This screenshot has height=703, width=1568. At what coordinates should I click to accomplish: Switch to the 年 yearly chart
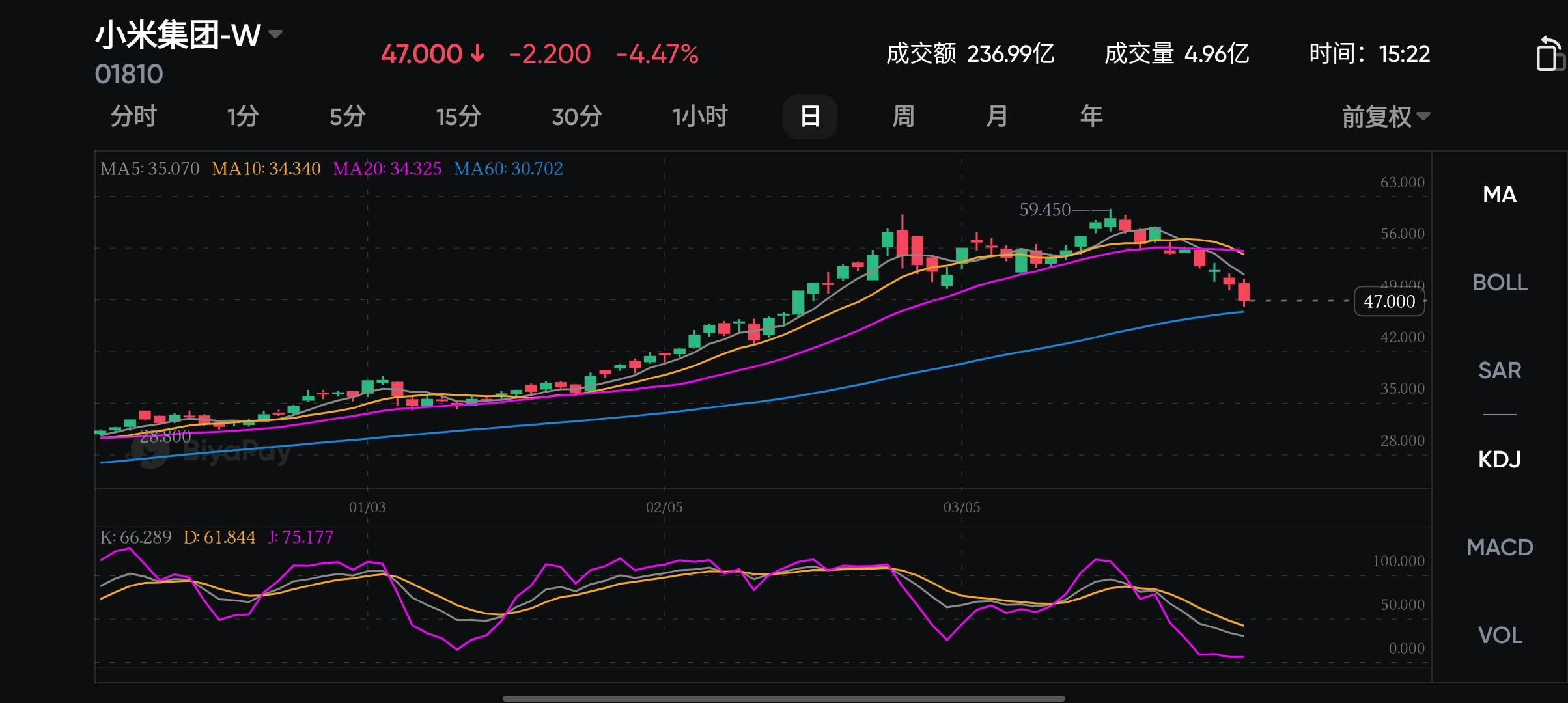tap(1091, 117)
